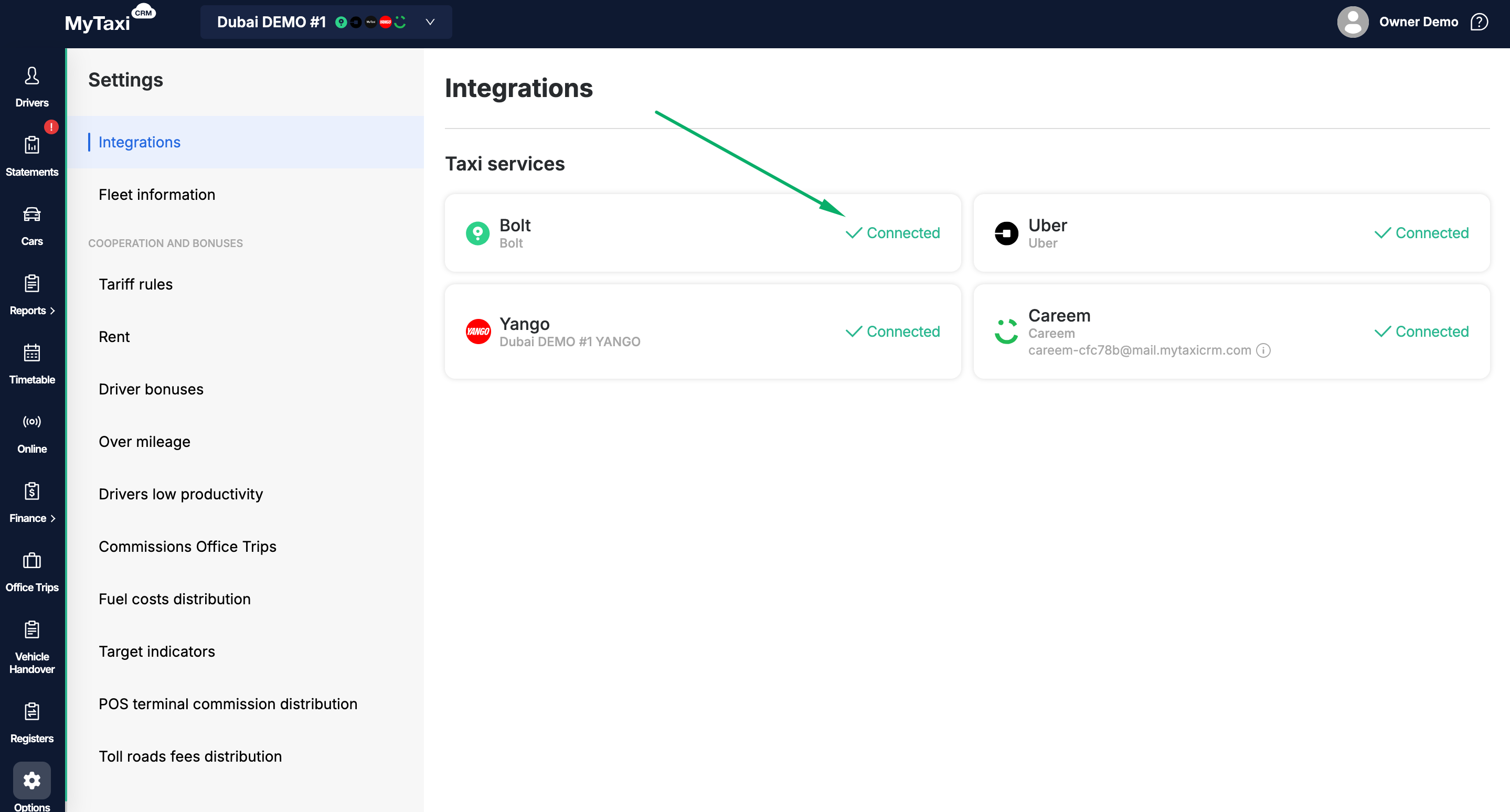Viewport: 1510px width, 812px height.
Task: Open Statements in the sidebar
Action: [x=31, y=155]
